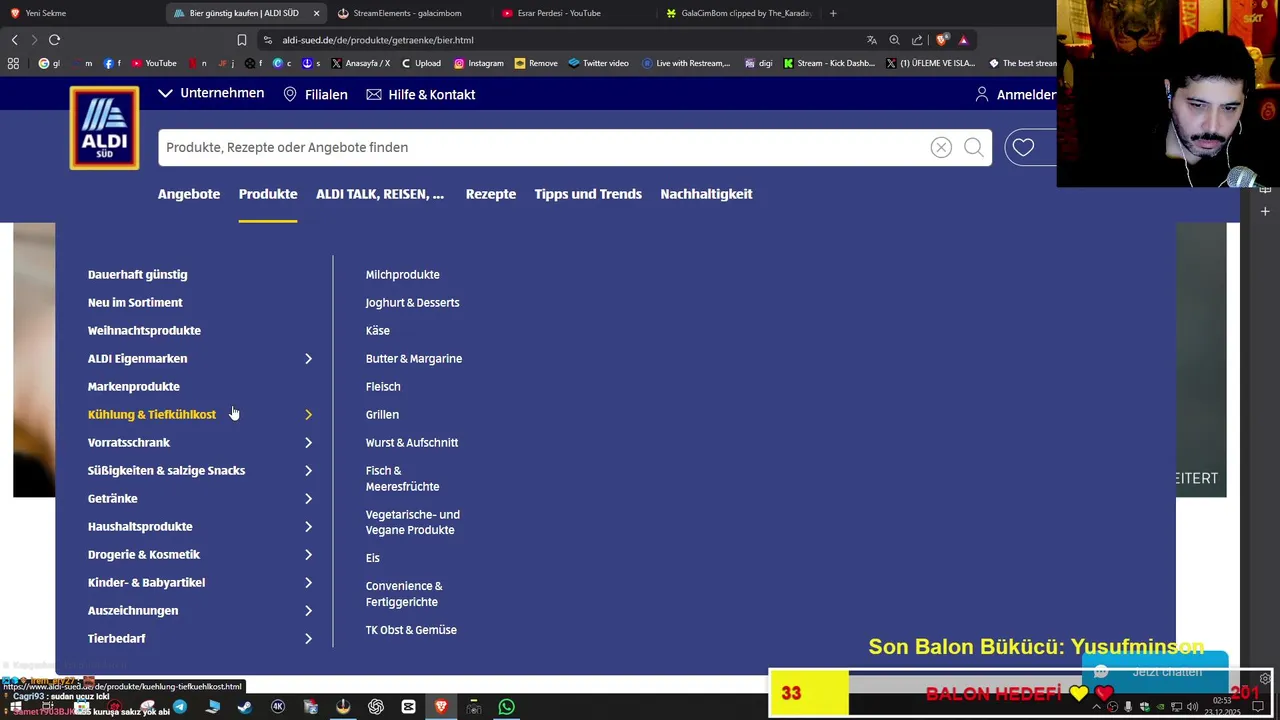The image size is (1280, 720).
Task: Open Steam from taskbar
Action: (245, 707)
